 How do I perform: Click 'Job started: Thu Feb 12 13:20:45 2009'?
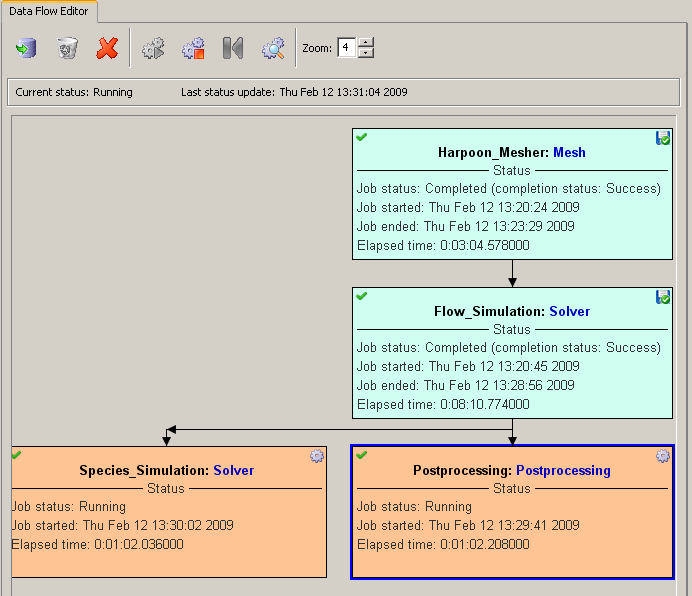[468, 366]
